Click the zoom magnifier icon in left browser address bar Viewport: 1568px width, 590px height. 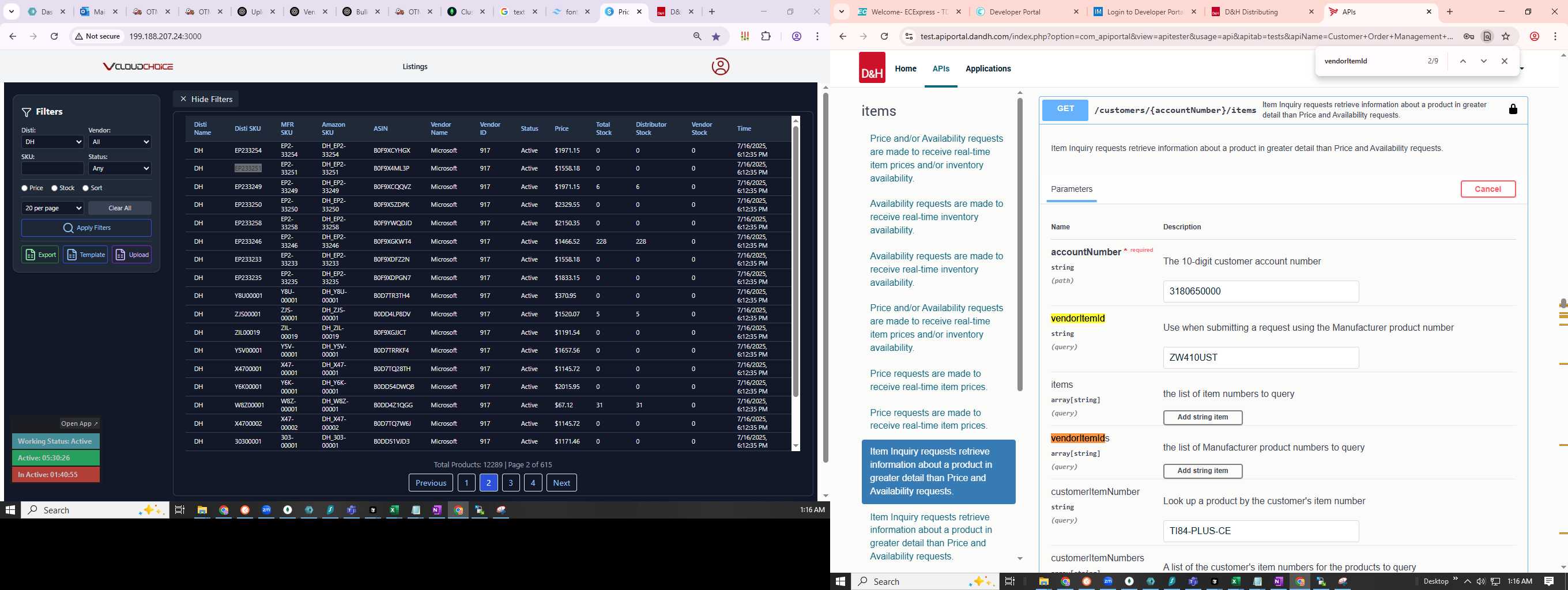(x=697, y=36)
